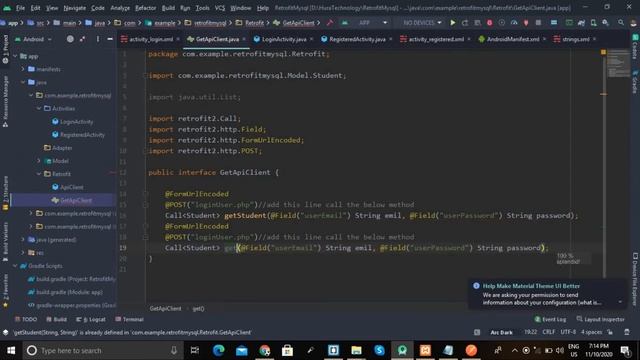Click the yellow warning marker at editor top right
The width and height of the screenshot is (640, 360).
pyautogui.click(x=603, y=52)
